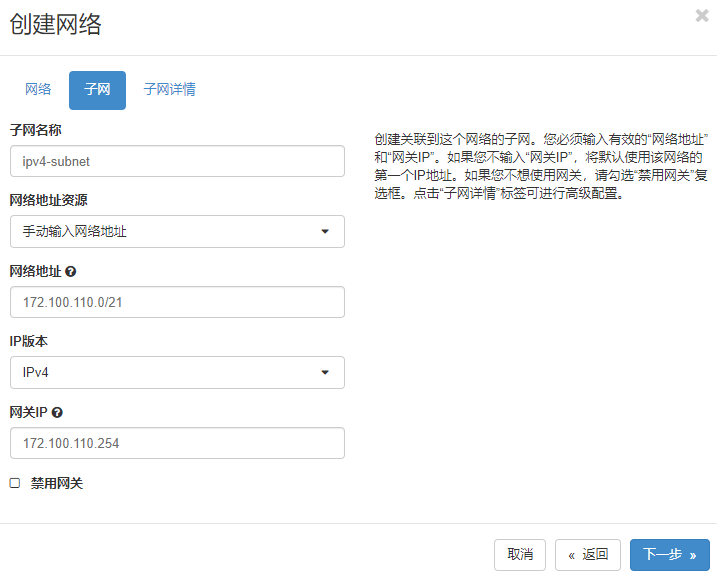Screen dimensions: 717x579
Task: Click the IP版本 field label
Action: tap(29, 341)
